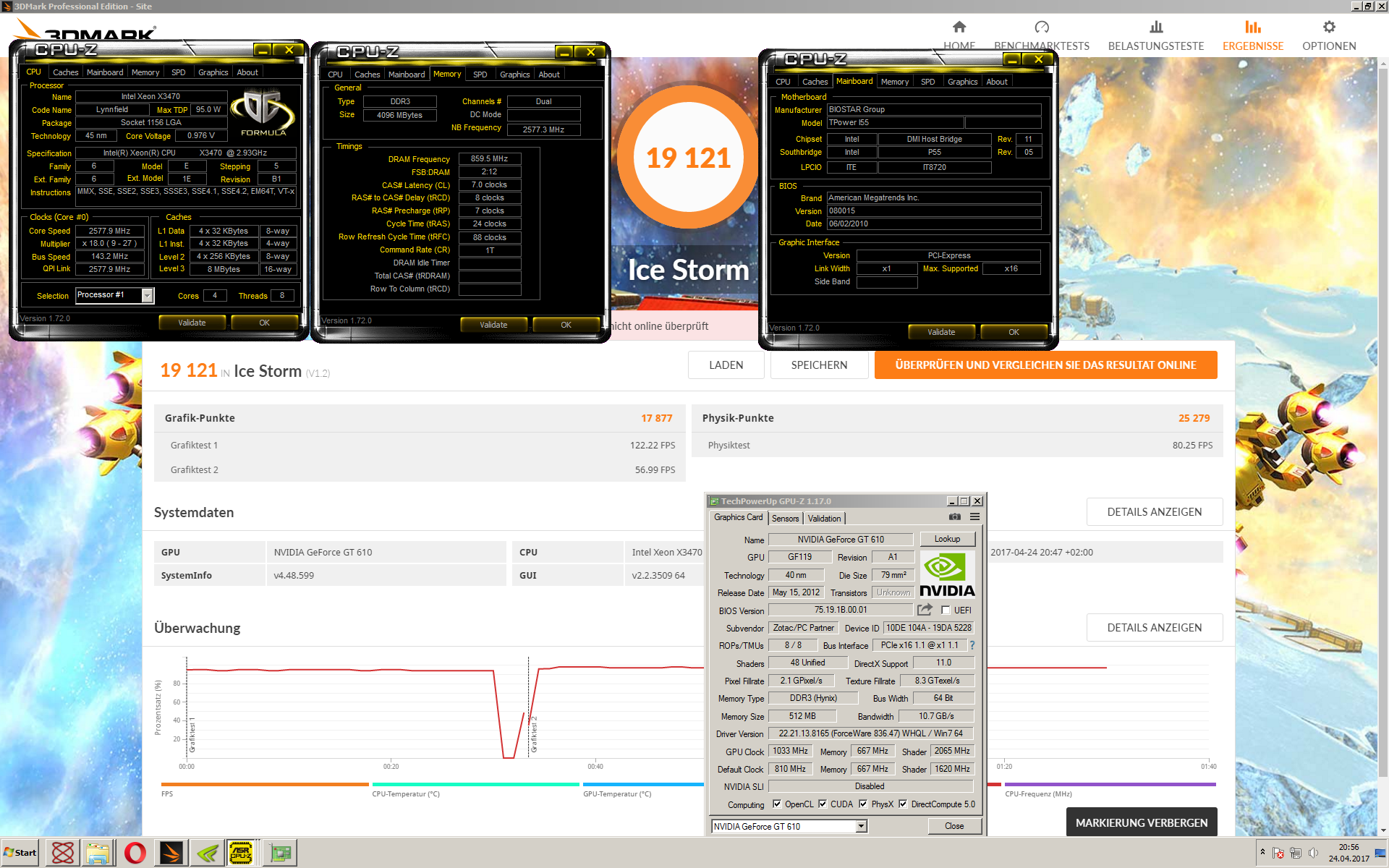1389x868 pixels.
Task: Click the teal CPU-Temperatur legend bar
Action: tap(475, 784)
